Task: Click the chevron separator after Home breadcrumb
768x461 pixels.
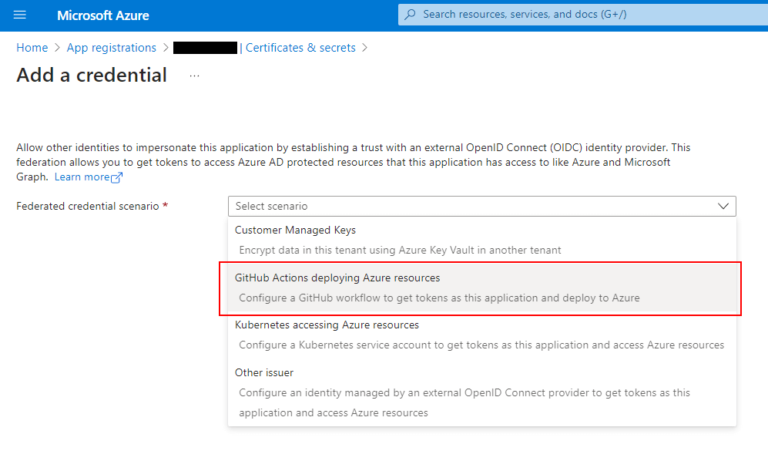Action: (x=57, y=48)
